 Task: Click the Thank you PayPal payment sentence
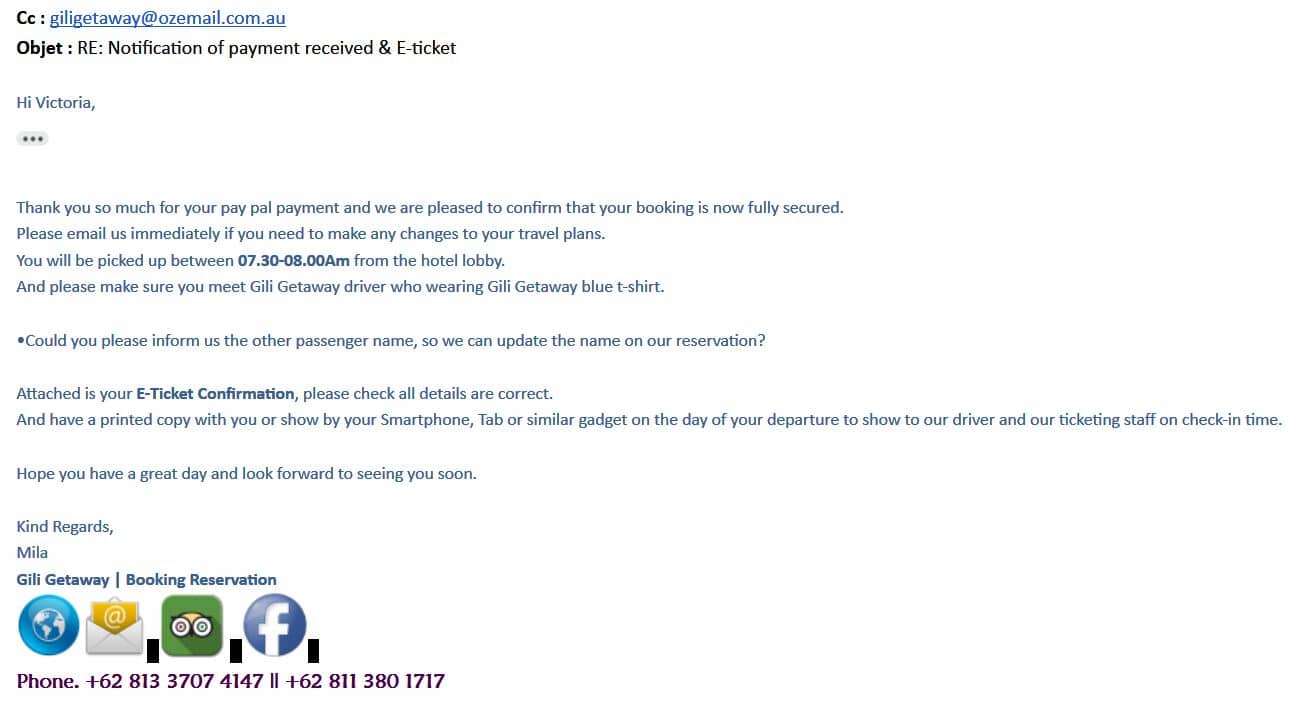click(430, 208)
